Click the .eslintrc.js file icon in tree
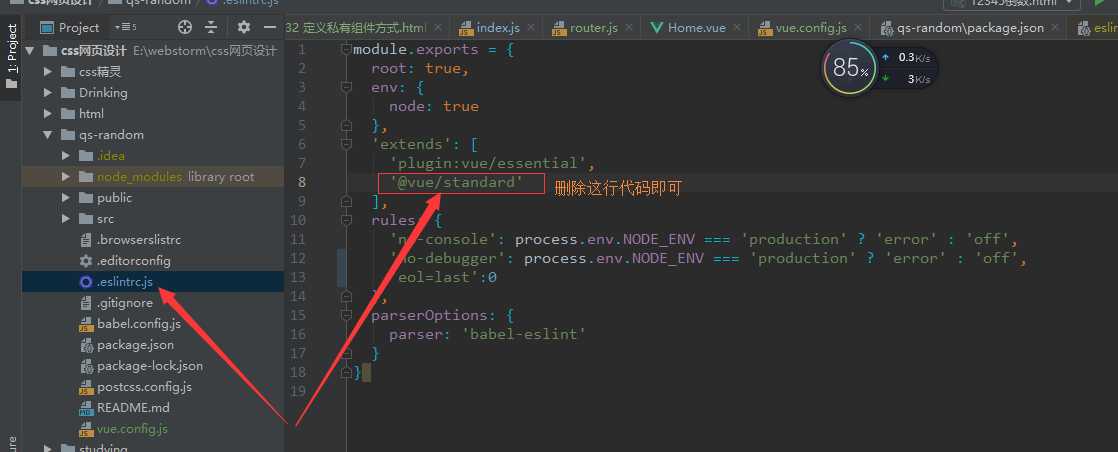Screen dimensions: 1118x452 (x=86, y=282)
